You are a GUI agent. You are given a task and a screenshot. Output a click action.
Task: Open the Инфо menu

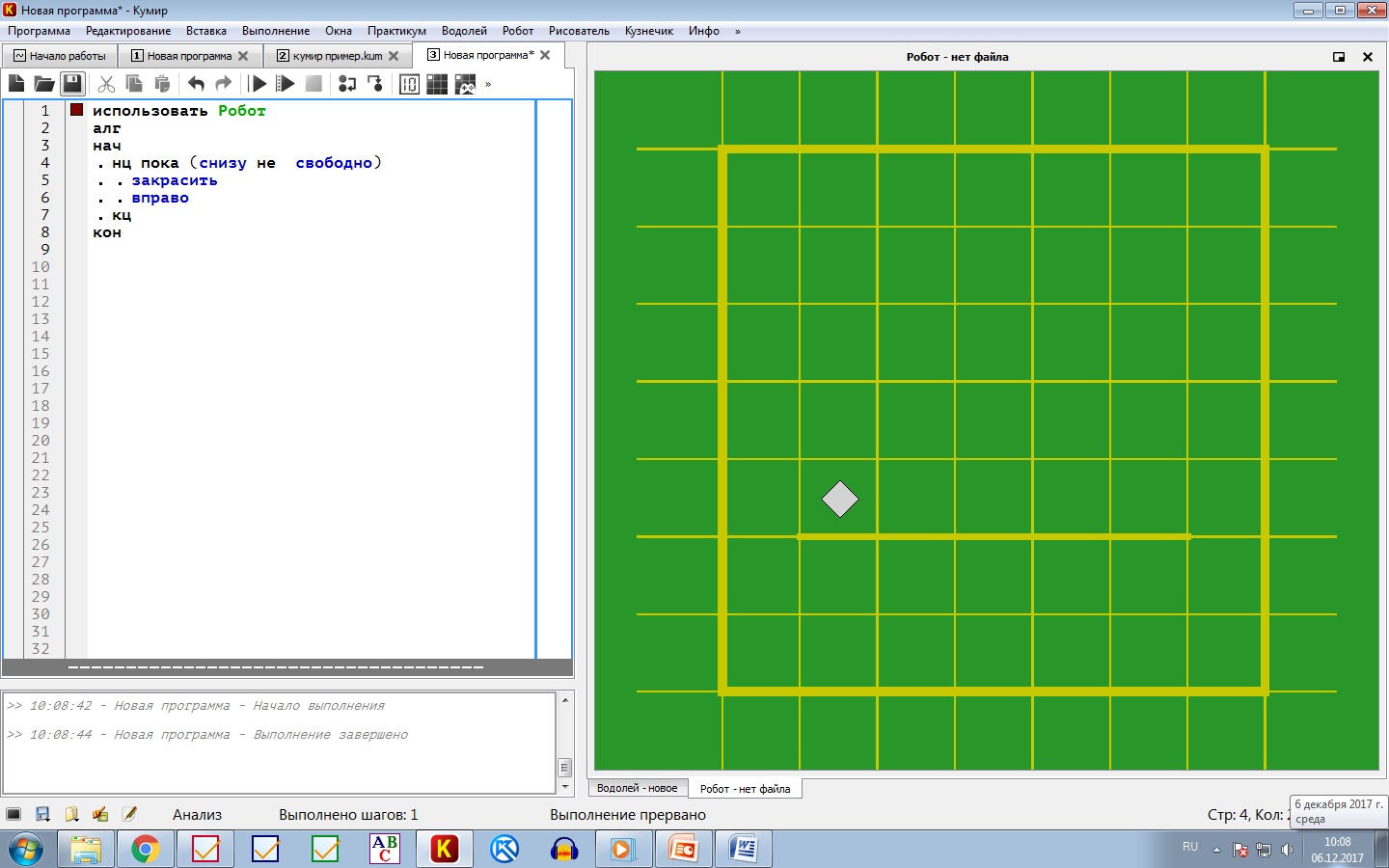click(x=704, y=31)
